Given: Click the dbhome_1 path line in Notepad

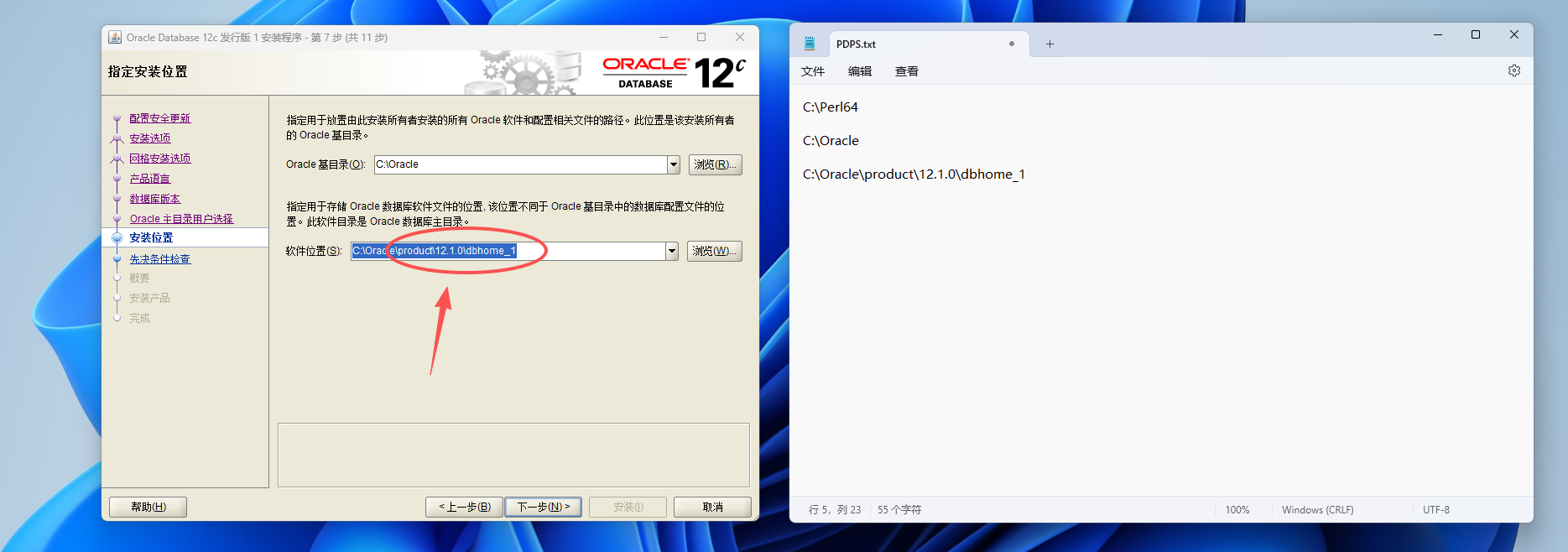Looking at the screenshot, I should tap(914, 174).
